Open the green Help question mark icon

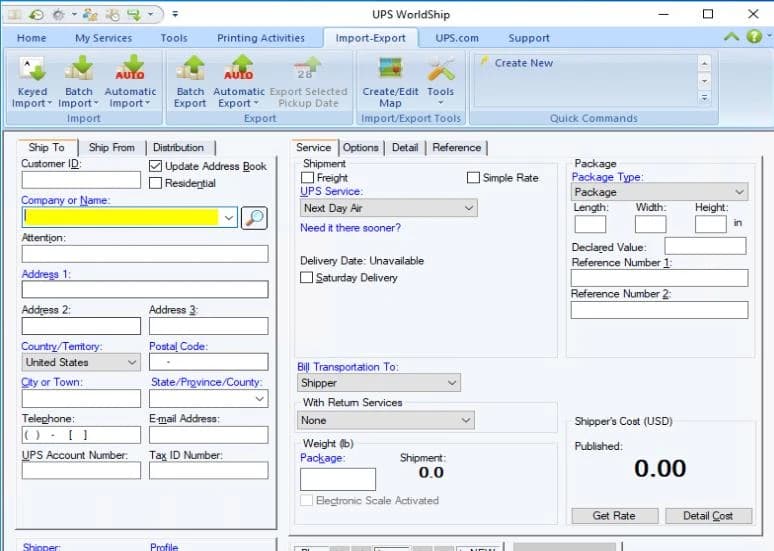[754, 36]
